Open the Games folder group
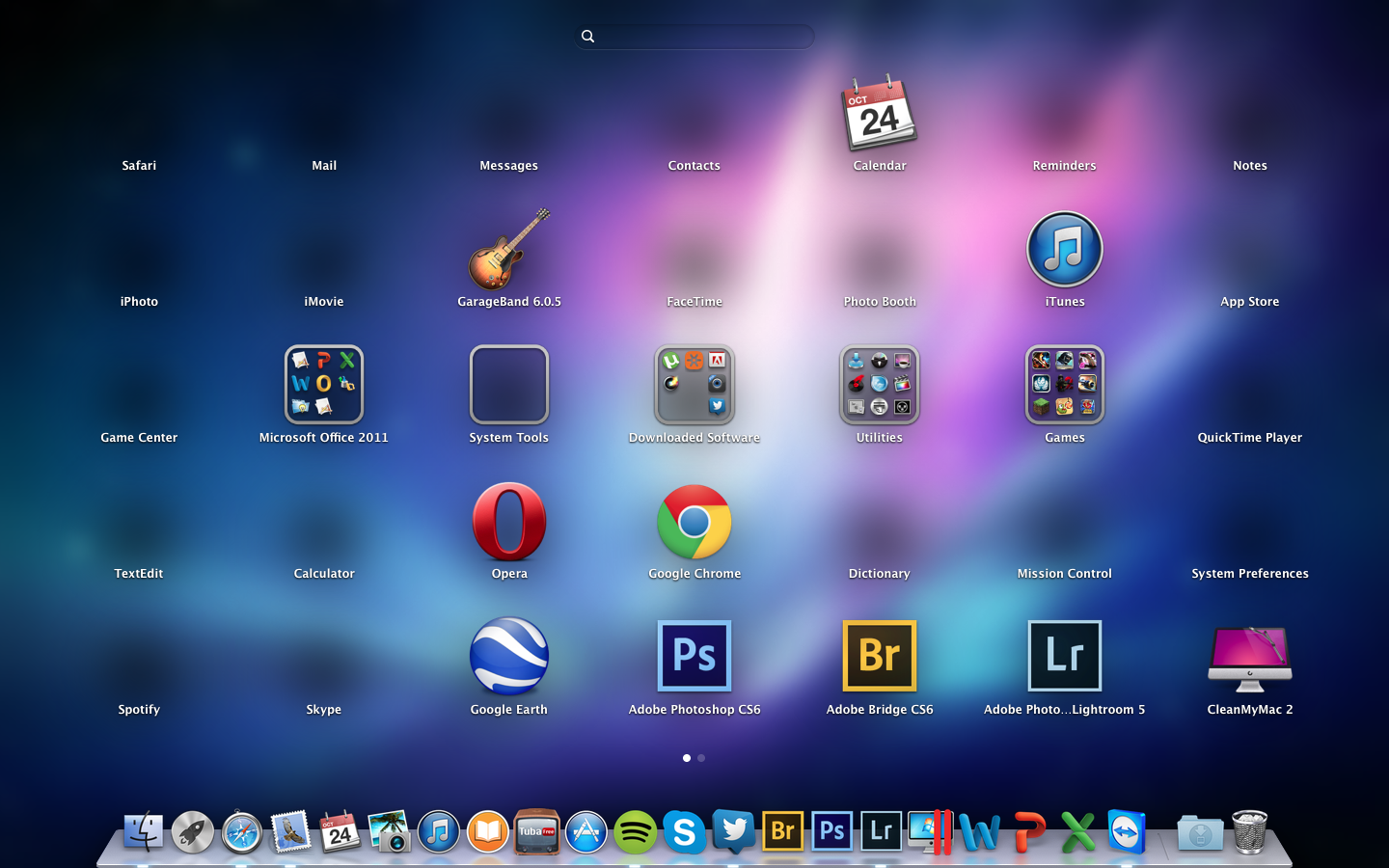 point(1064,385)
